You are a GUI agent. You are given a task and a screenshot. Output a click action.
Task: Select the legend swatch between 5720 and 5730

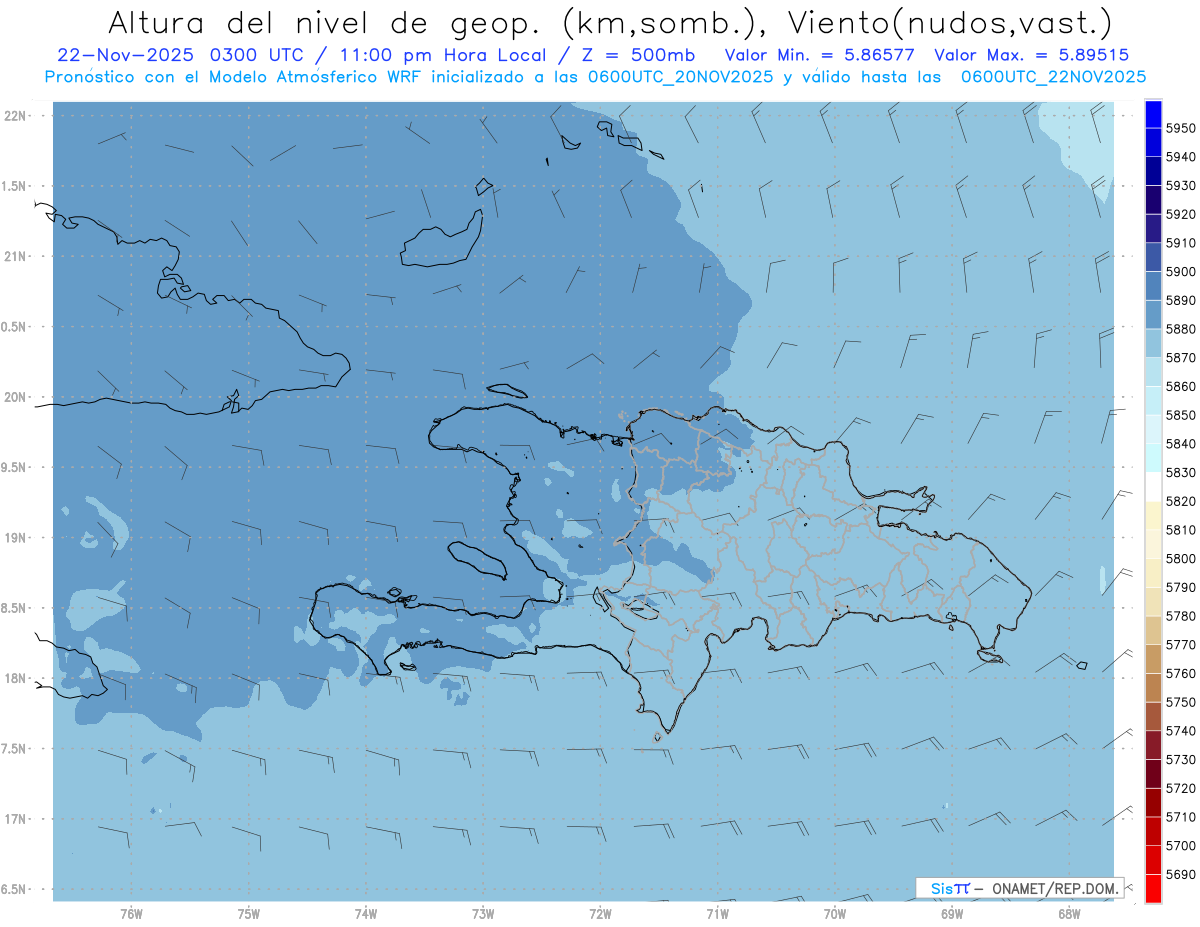[1153, 774]
